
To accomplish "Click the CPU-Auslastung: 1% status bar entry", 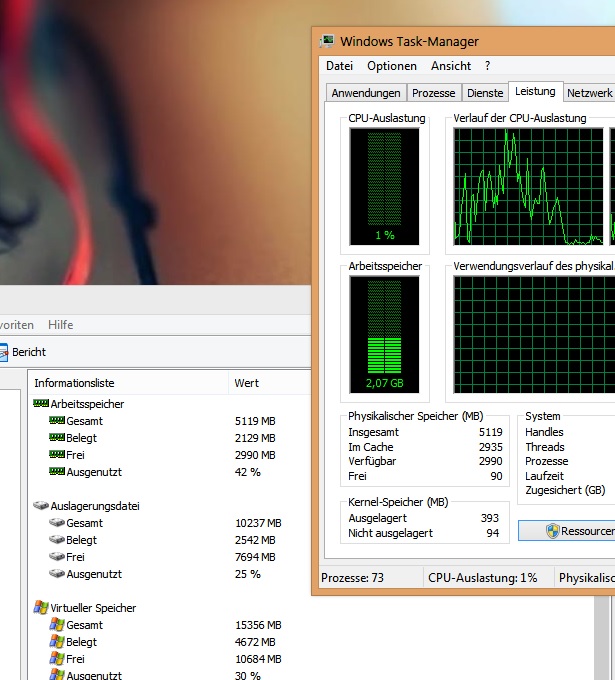I will tap(482, 578).
